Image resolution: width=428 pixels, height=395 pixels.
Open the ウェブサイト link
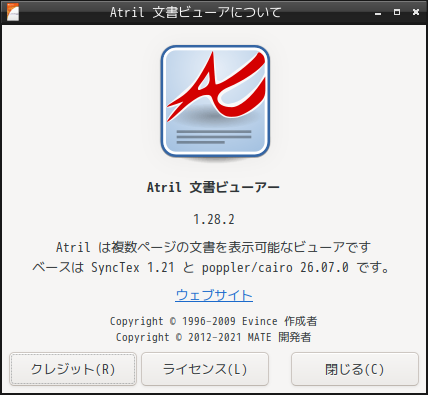(x=214, y=295)
